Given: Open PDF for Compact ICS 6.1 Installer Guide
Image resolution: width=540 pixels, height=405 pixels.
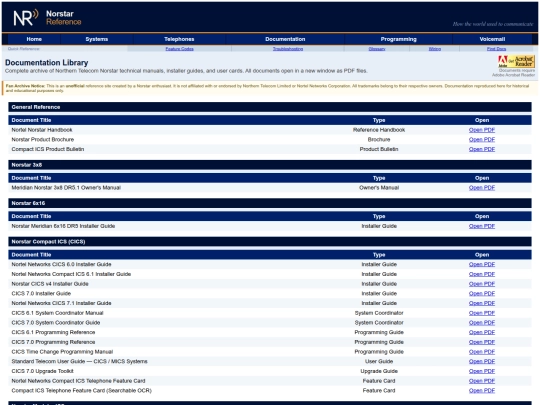Looking at the screenshot, I should pos(482,274).
